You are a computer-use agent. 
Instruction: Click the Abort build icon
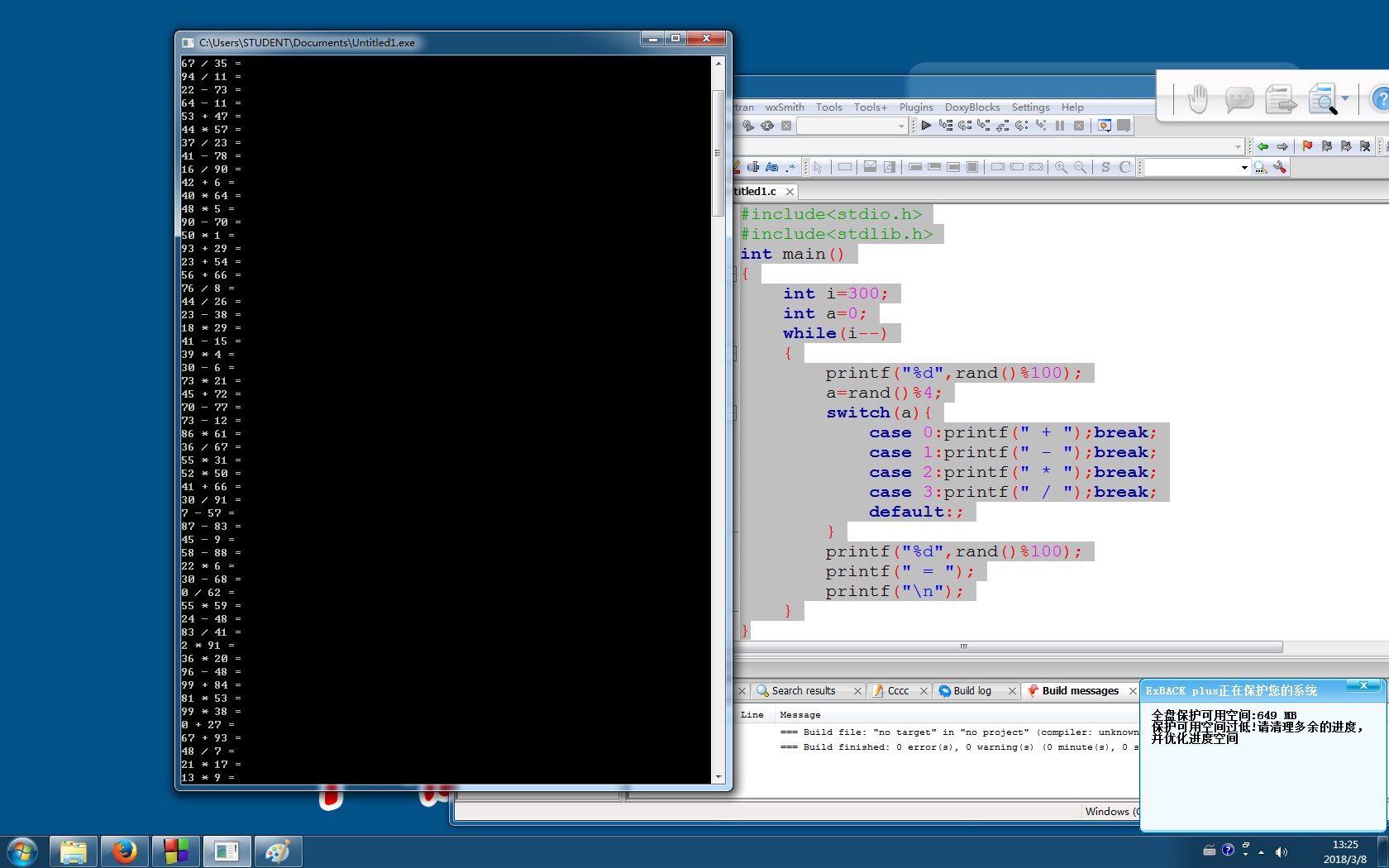[786, 126]
